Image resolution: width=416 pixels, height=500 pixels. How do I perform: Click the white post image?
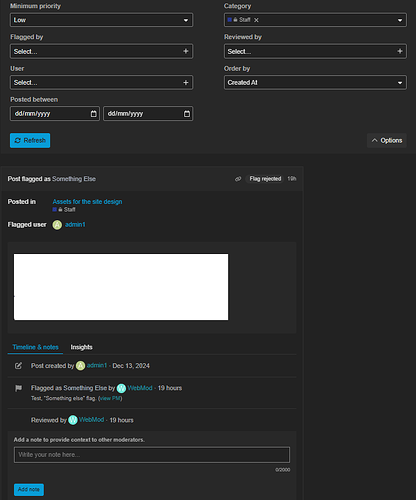point(121,287)
